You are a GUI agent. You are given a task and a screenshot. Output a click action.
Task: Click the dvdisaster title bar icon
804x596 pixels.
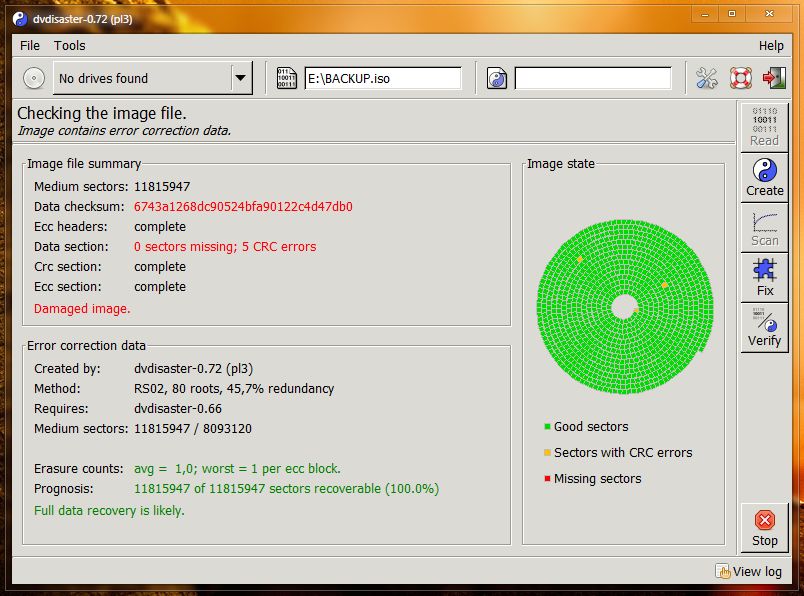tap(20, 19)
